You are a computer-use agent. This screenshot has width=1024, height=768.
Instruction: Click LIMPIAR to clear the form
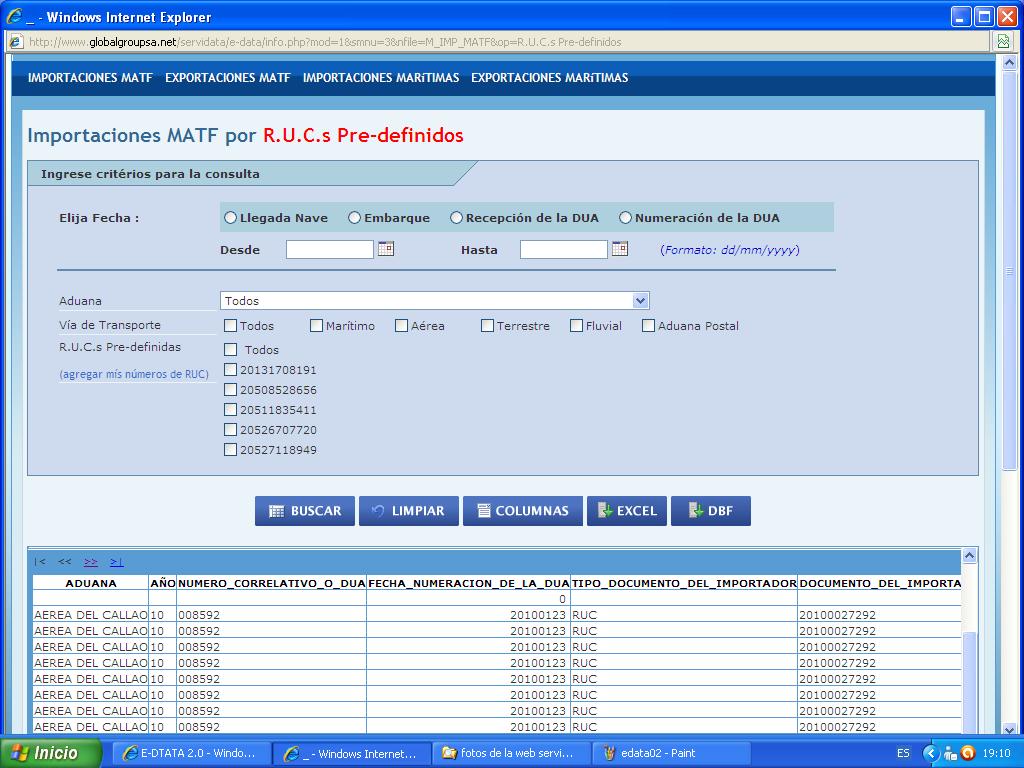[x=408, y=511]
